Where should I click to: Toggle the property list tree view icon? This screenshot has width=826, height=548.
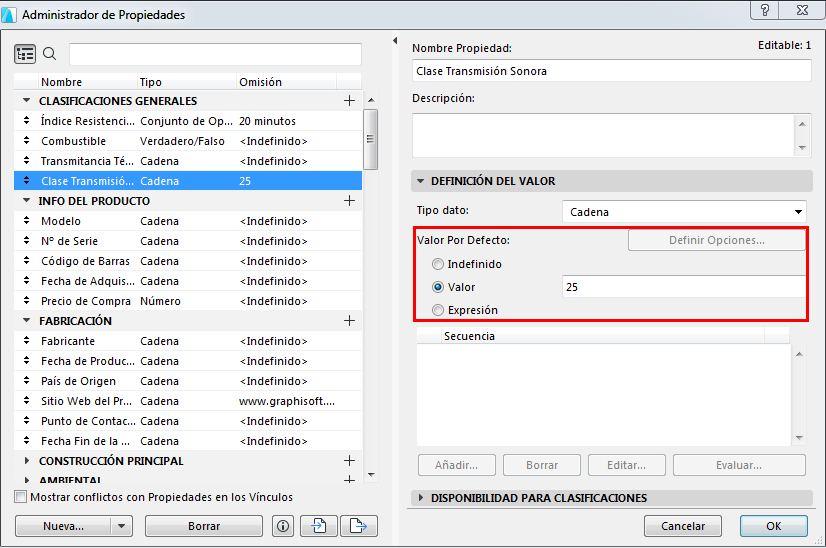click(25, 54)
